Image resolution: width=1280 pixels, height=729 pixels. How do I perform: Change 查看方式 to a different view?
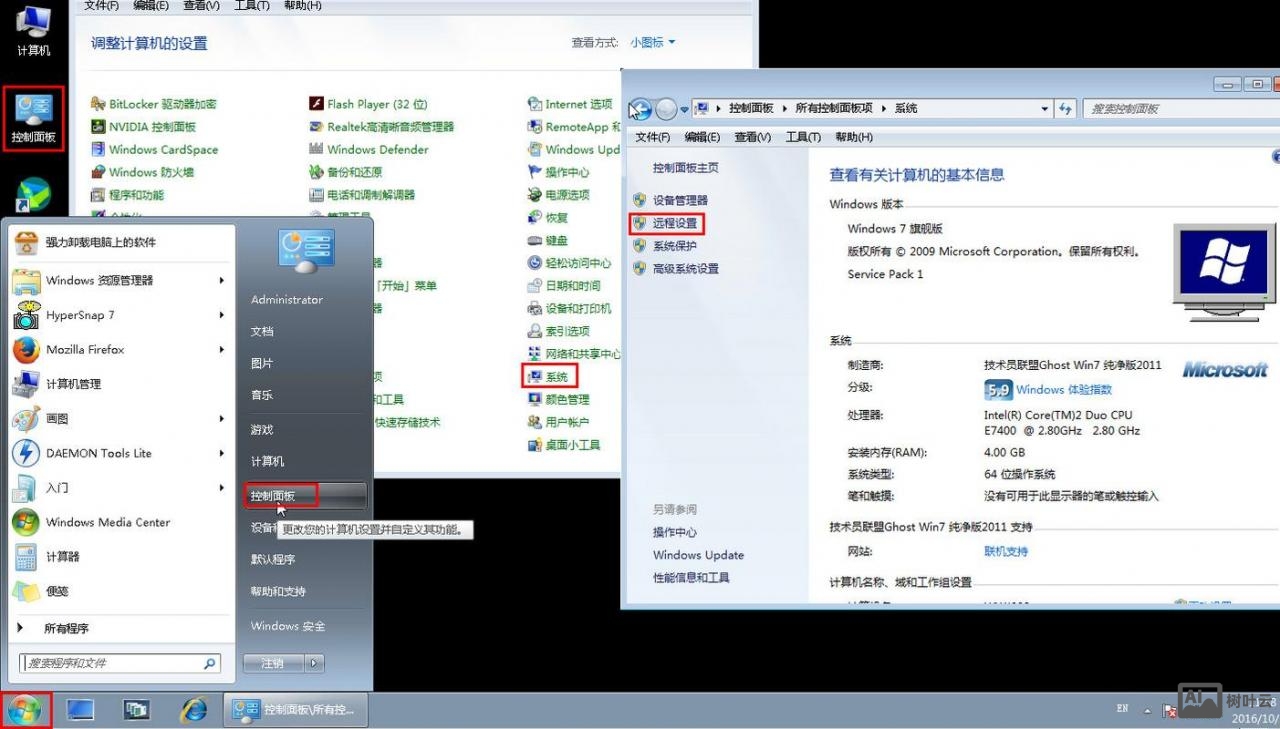[652, 42]
